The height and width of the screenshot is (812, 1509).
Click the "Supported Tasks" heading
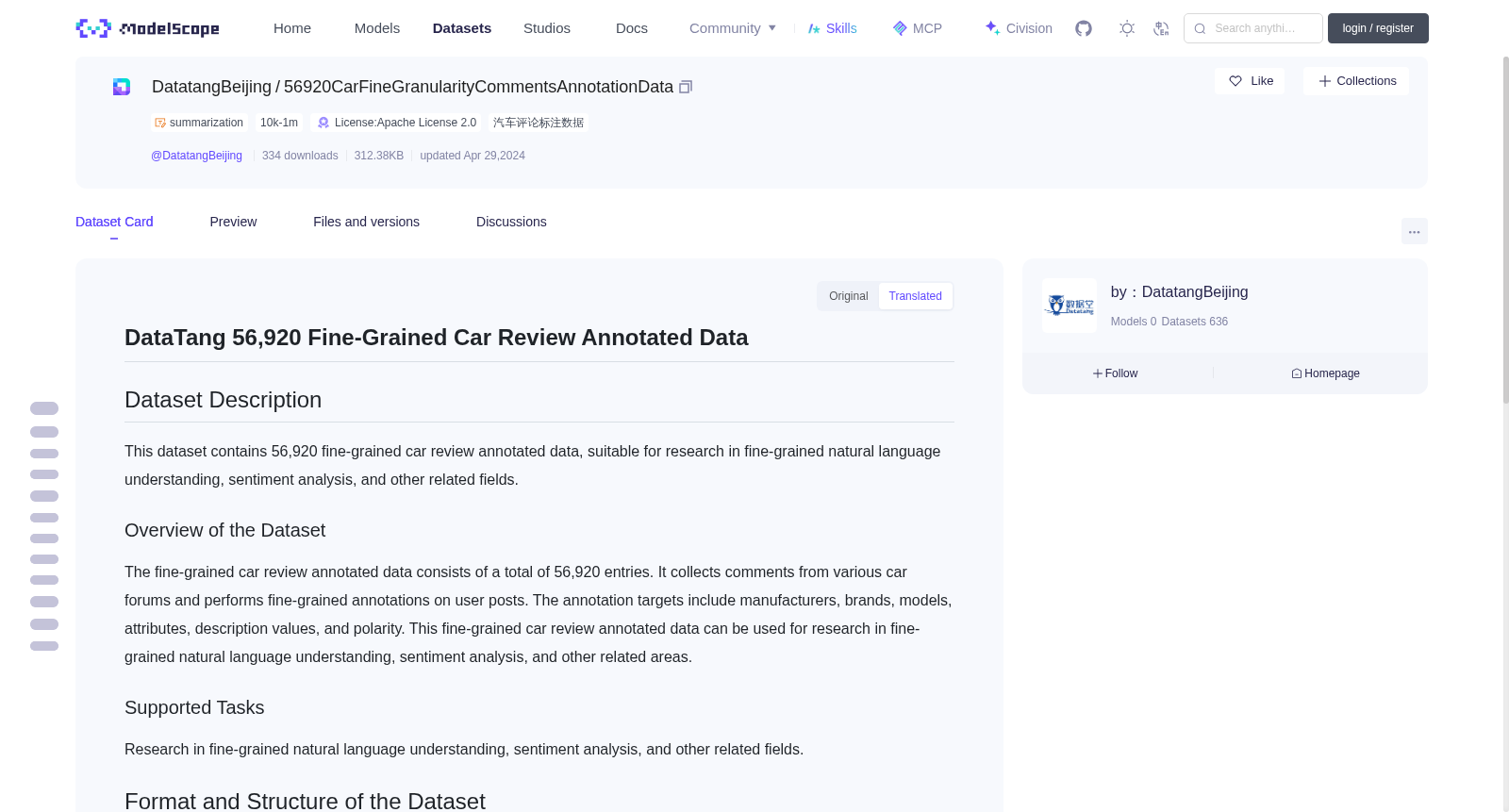coord(194,707)
